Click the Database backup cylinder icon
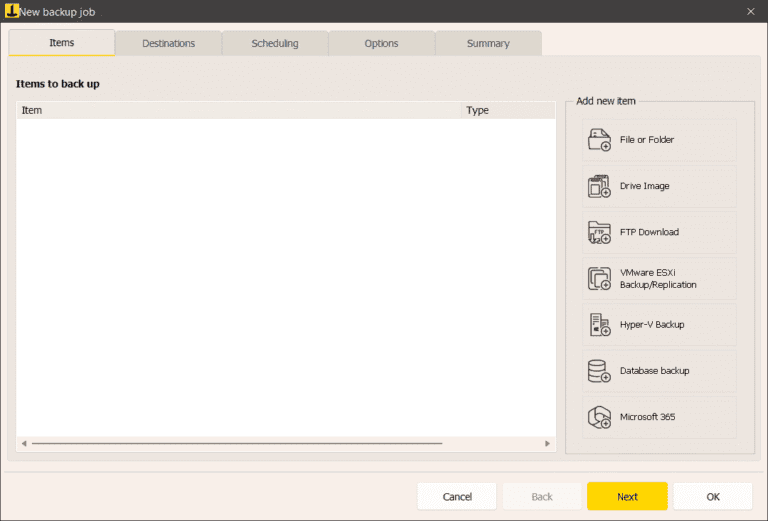Screen dimensions: 768x521 tap(599, 371)
